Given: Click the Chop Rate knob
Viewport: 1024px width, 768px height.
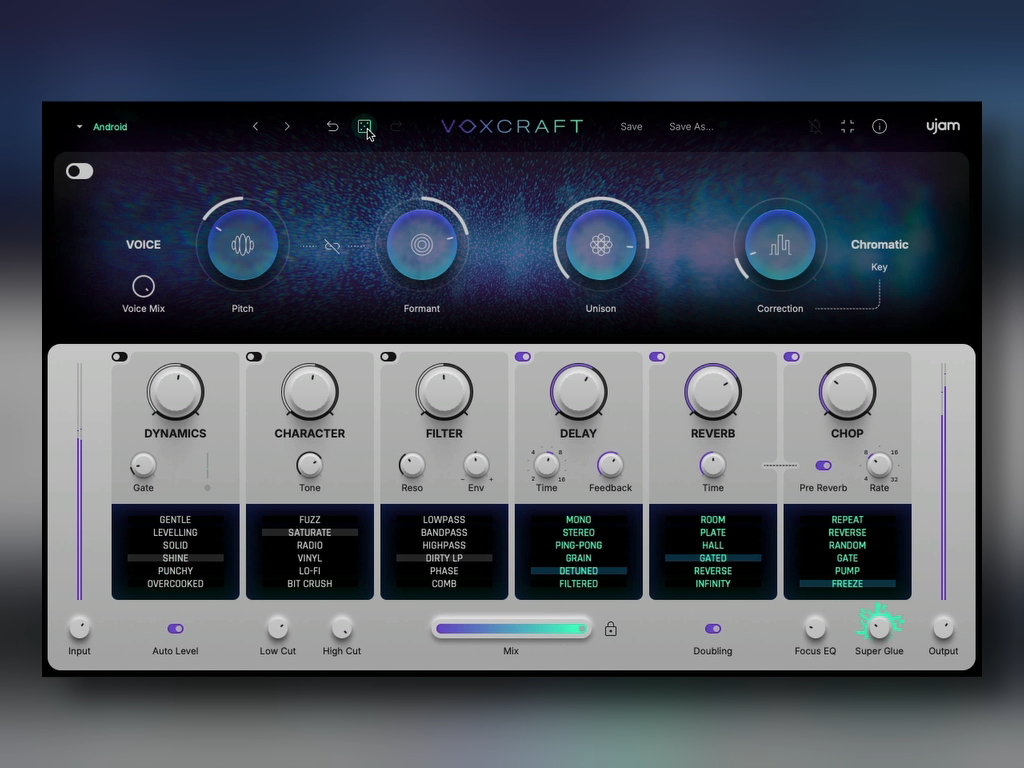Looking at the screenshot, I should tap(879, 466).
